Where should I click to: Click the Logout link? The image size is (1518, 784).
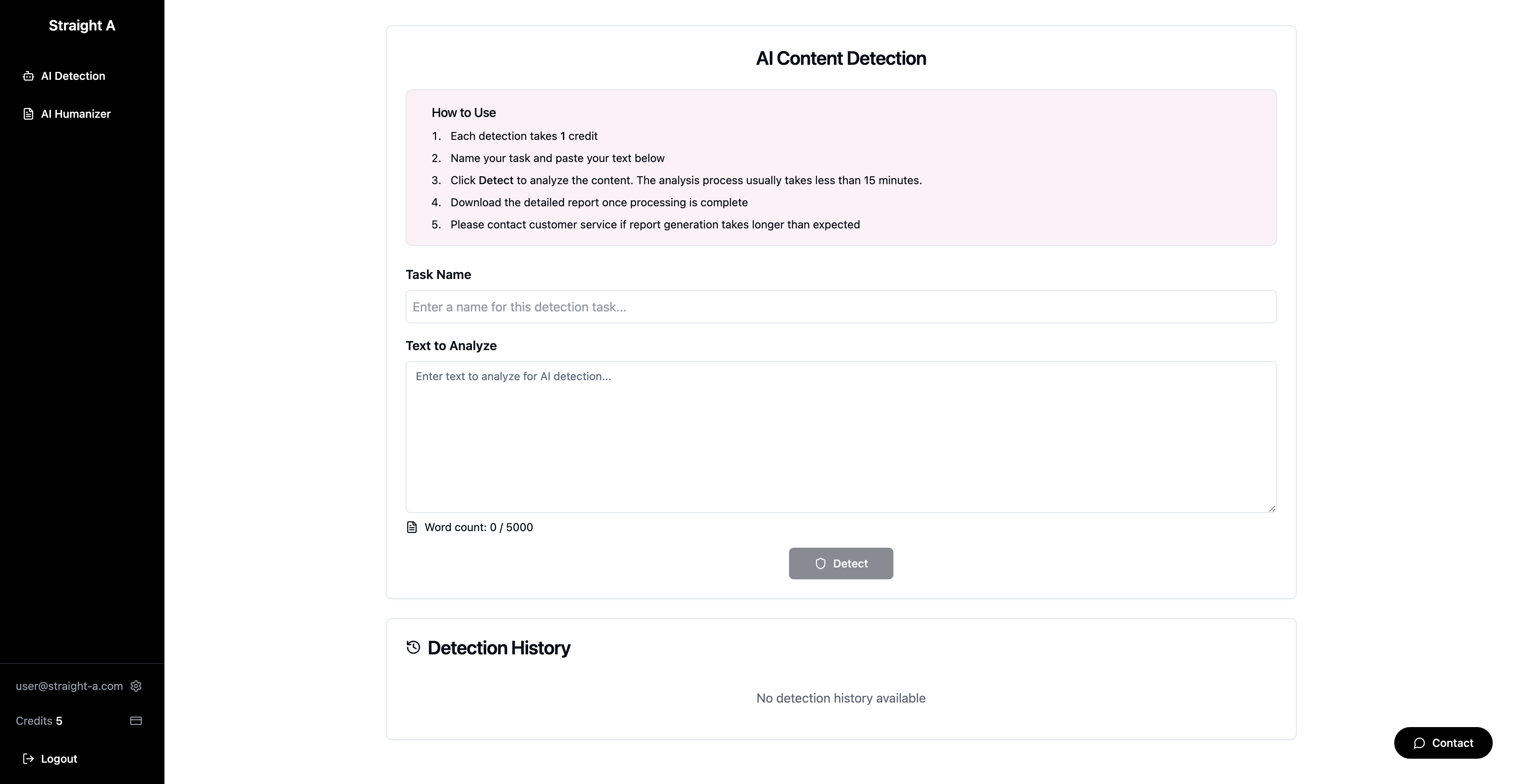point(59,759)
